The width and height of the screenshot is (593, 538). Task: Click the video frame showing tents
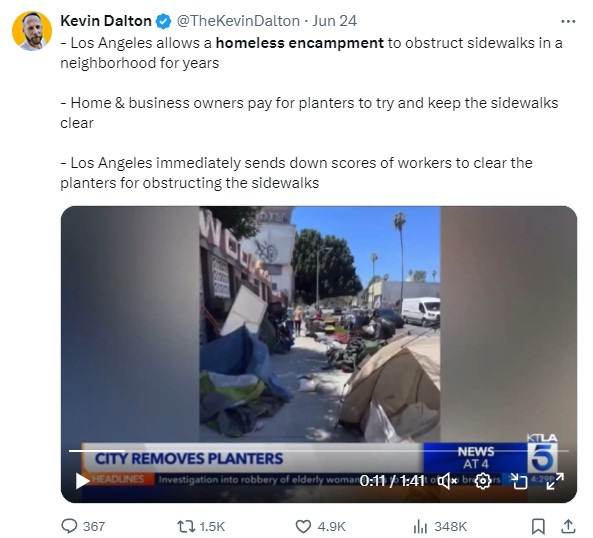[319, 325]
